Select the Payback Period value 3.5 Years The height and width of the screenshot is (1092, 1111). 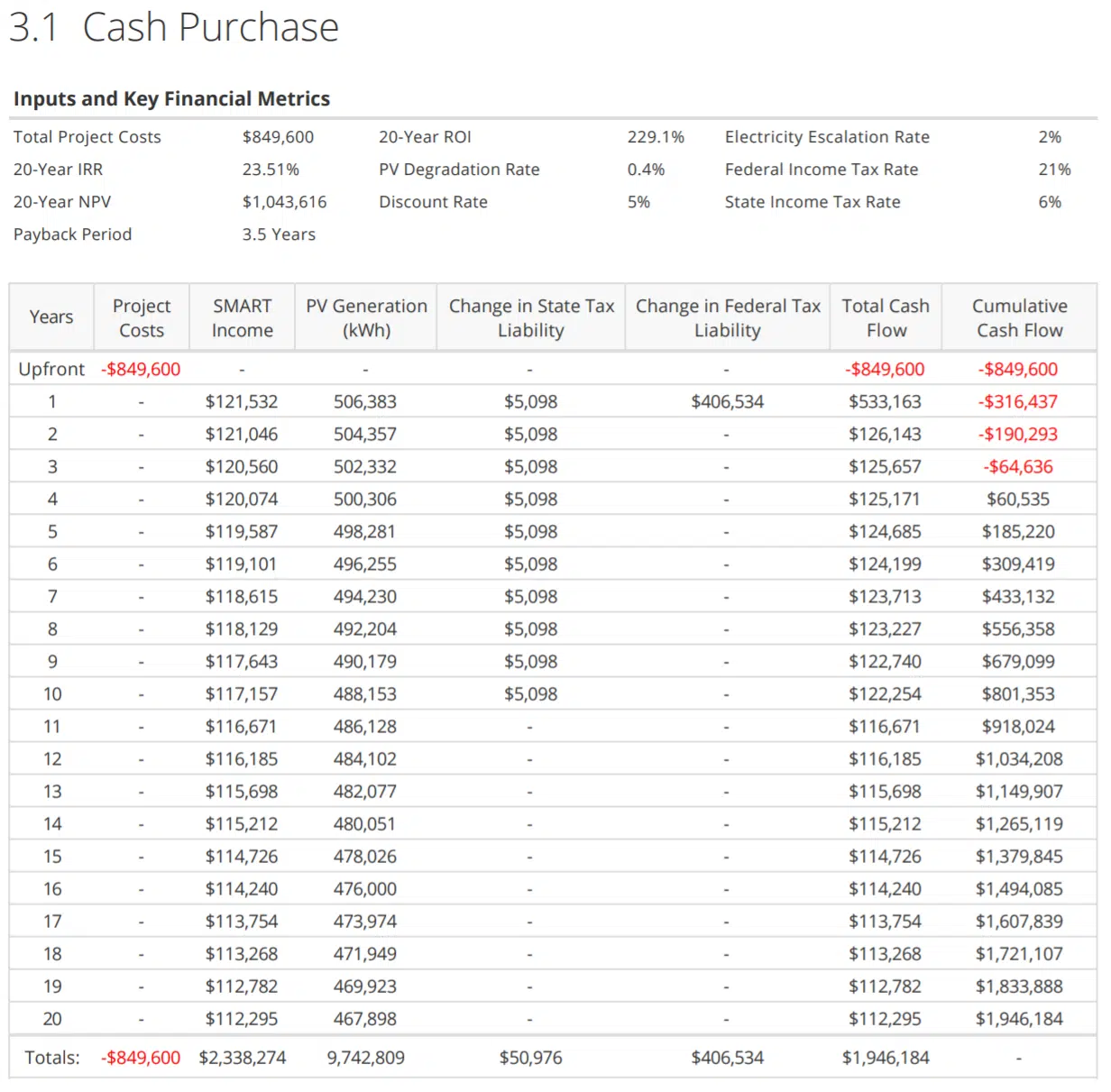point(279,234)
